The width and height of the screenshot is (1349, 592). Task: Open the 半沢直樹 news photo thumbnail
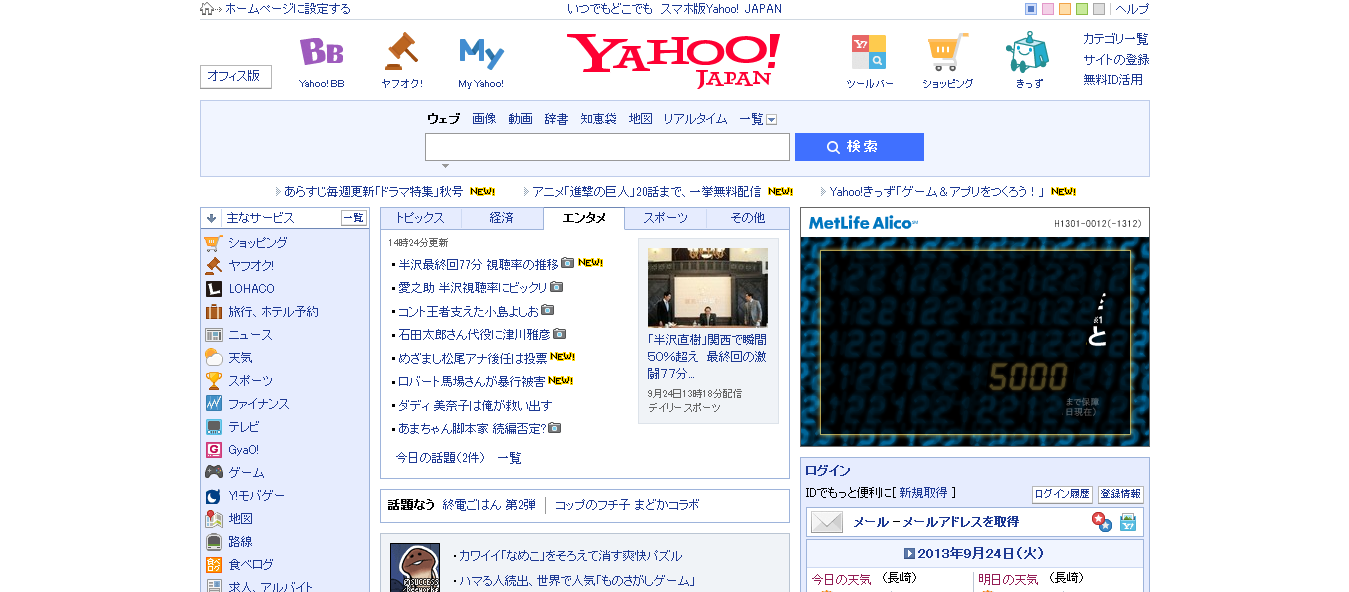coord(708,288)
